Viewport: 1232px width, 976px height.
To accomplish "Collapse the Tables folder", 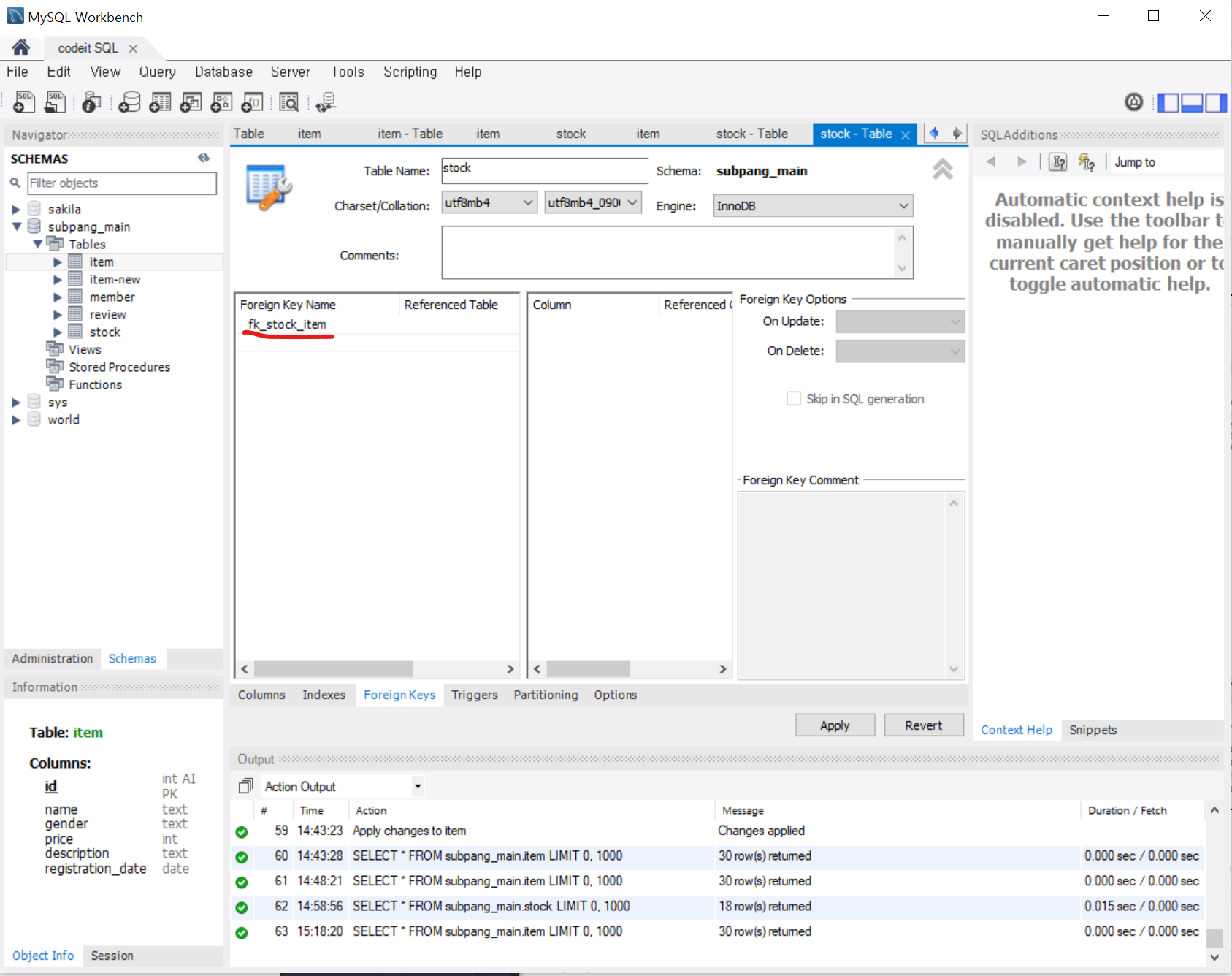I will click(37, 245).
